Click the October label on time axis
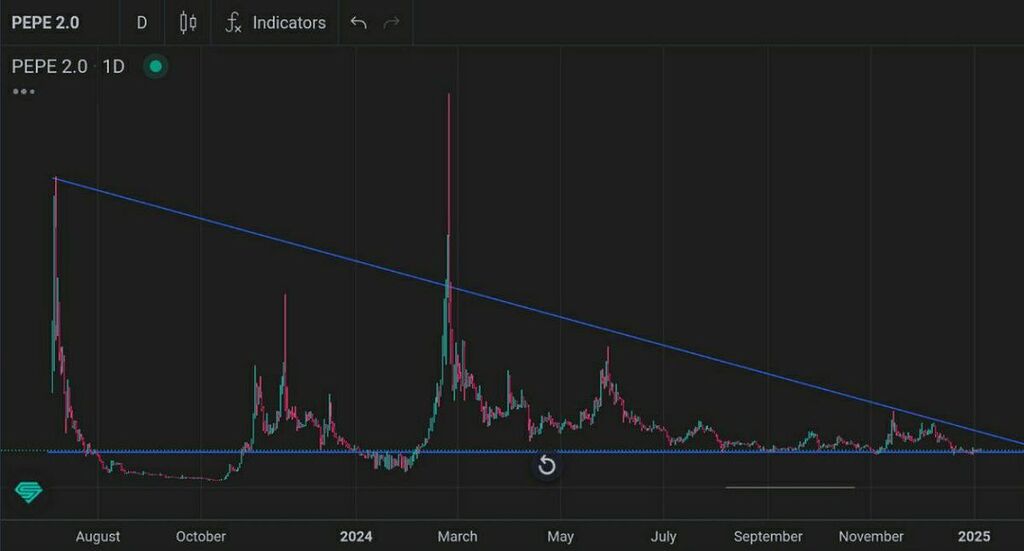This screenshot has height=551, width=1024. click(200, 536)
